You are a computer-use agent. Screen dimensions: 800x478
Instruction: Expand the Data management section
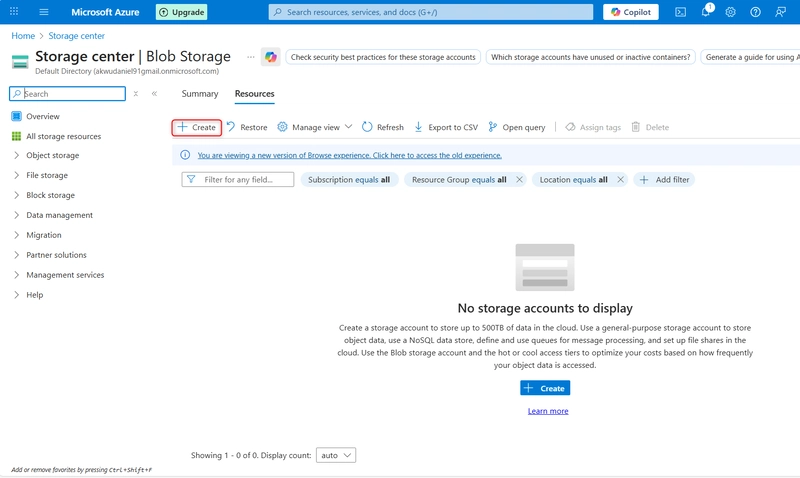click(17, 215)
